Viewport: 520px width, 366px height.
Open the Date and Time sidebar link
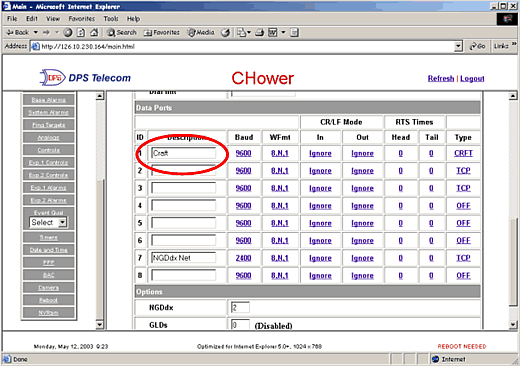coord(49,250)
